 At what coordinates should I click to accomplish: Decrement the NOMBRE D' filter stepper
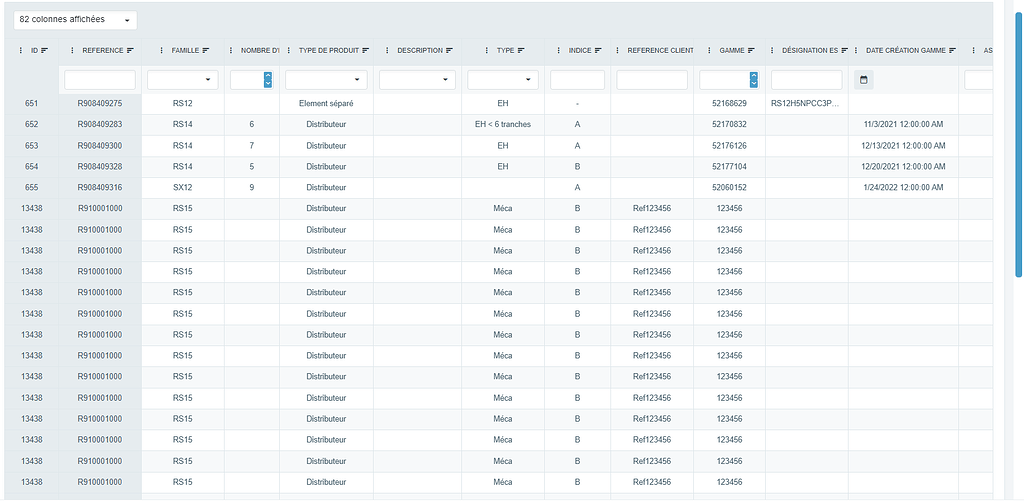268,84
